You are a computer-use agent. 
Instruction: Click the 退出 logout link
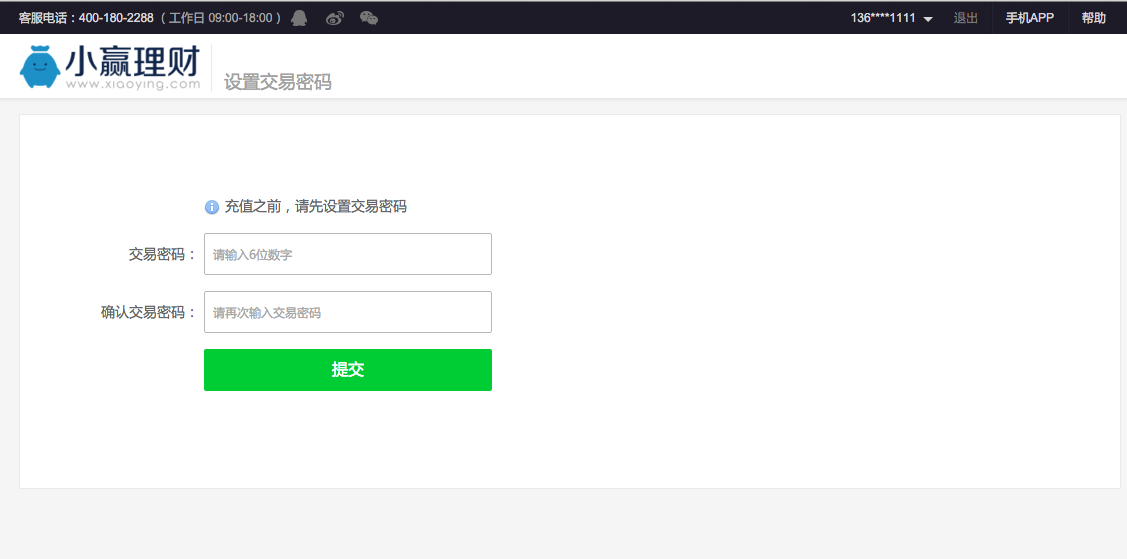(965, 18)
